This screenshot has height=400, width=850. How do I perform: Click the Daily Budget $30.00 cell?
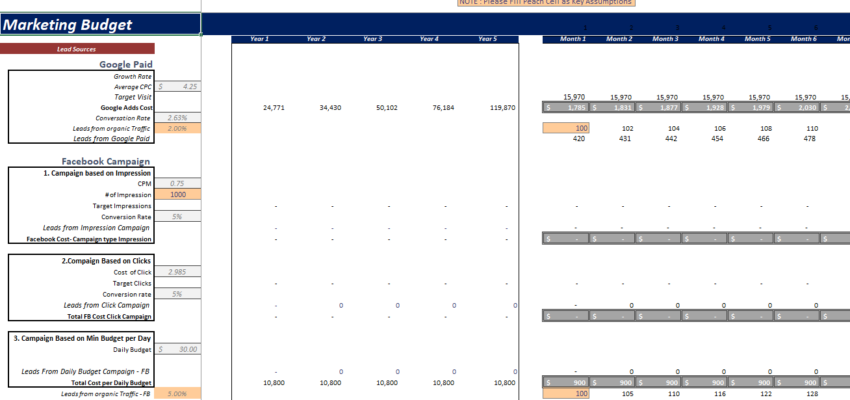point(178,349)
